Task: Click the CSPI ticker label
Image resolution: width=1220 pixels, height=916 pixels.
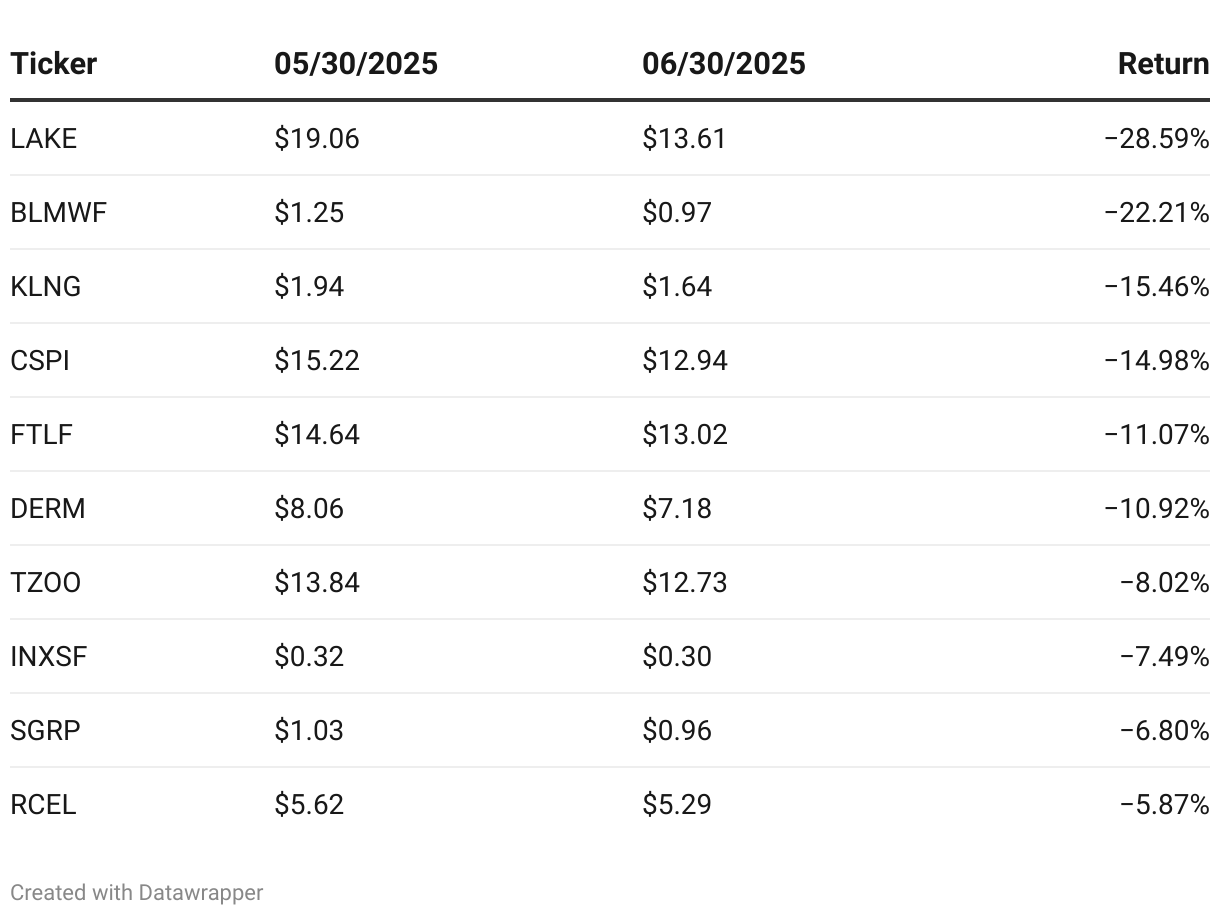Action: (x=41, y=361)
